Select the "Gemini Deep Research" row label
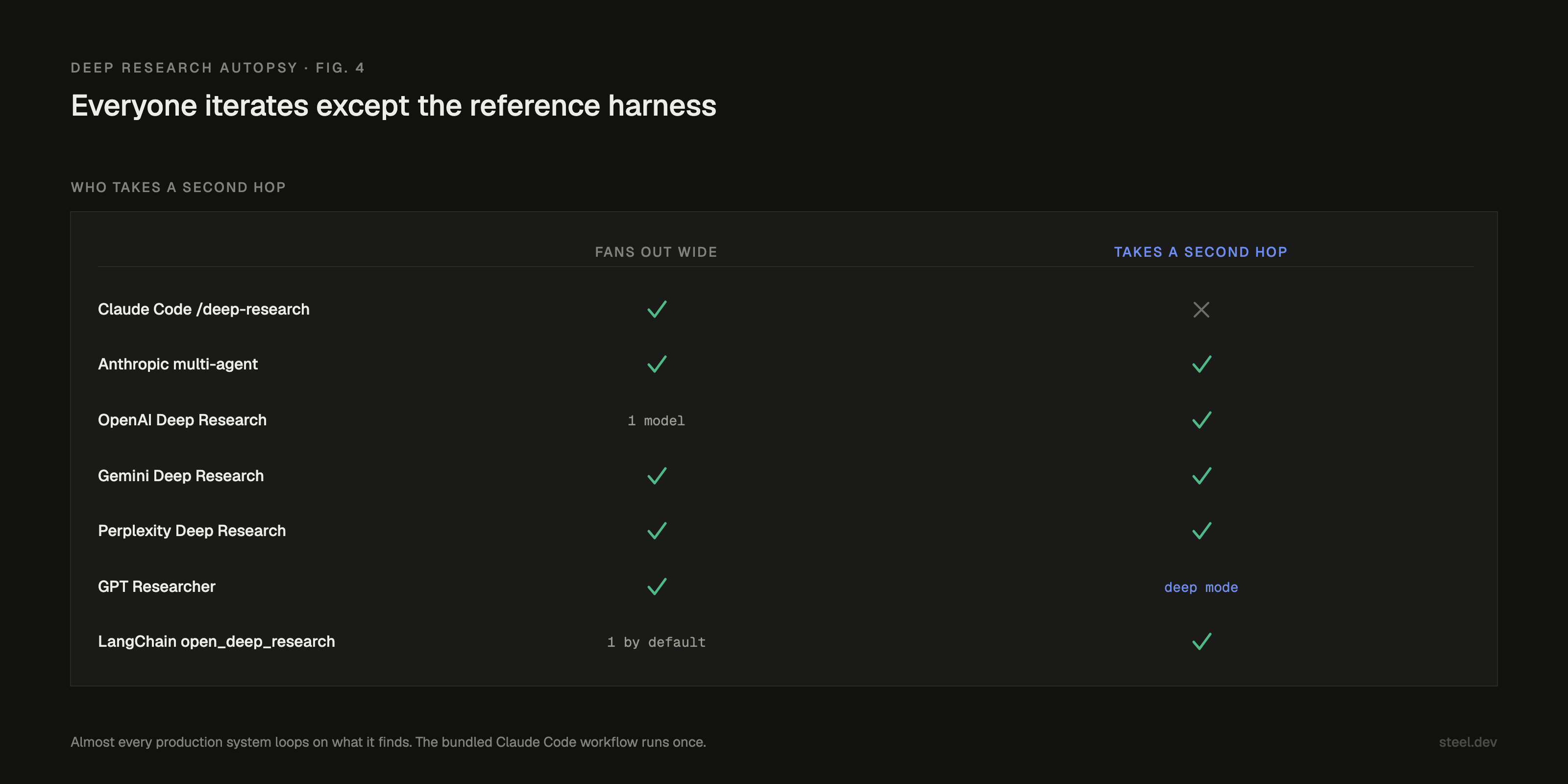The height and width of the screenshot is (784, 1568). 181,476
